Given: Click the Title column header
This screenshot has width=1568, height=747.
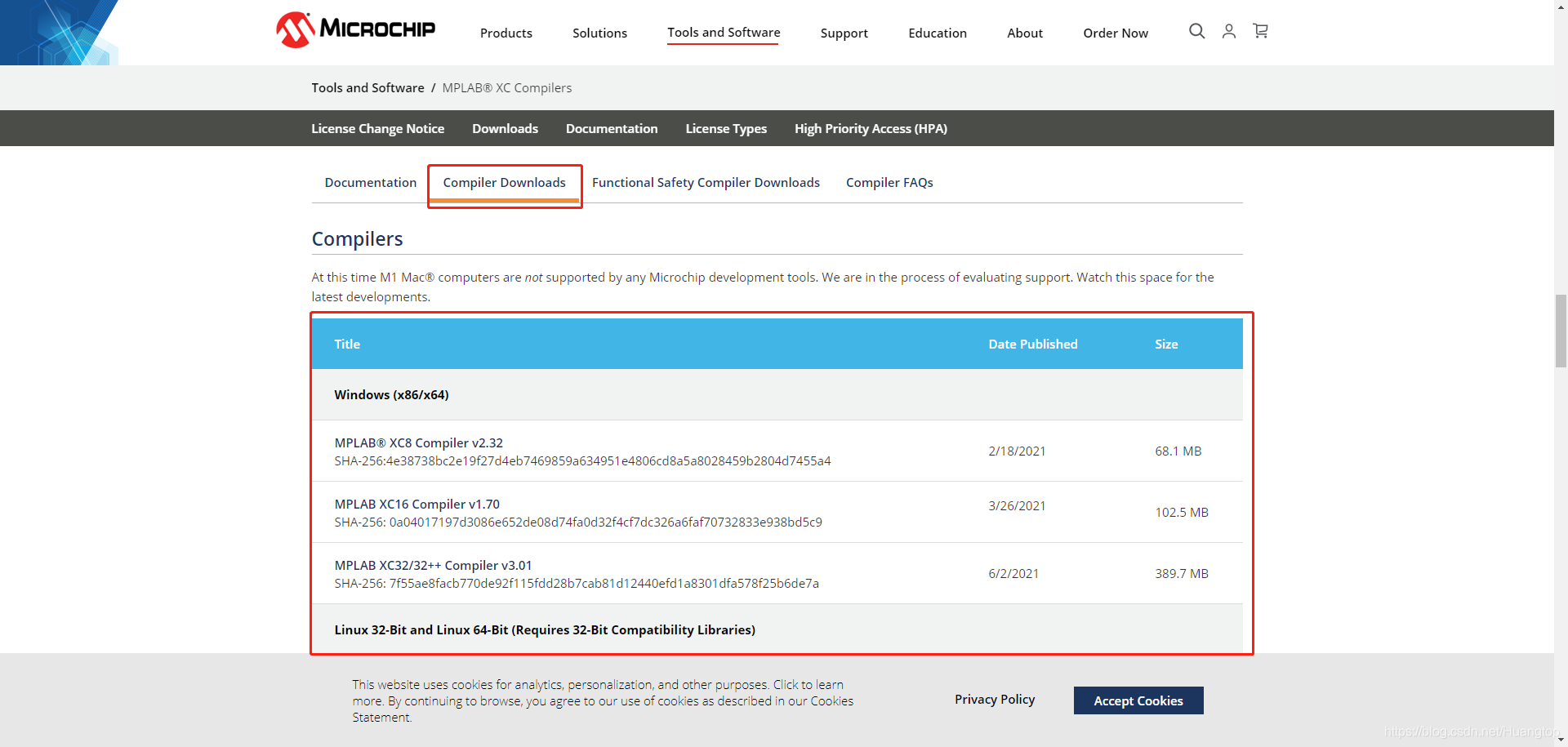Looking at the screenshot, I should 347,344.
